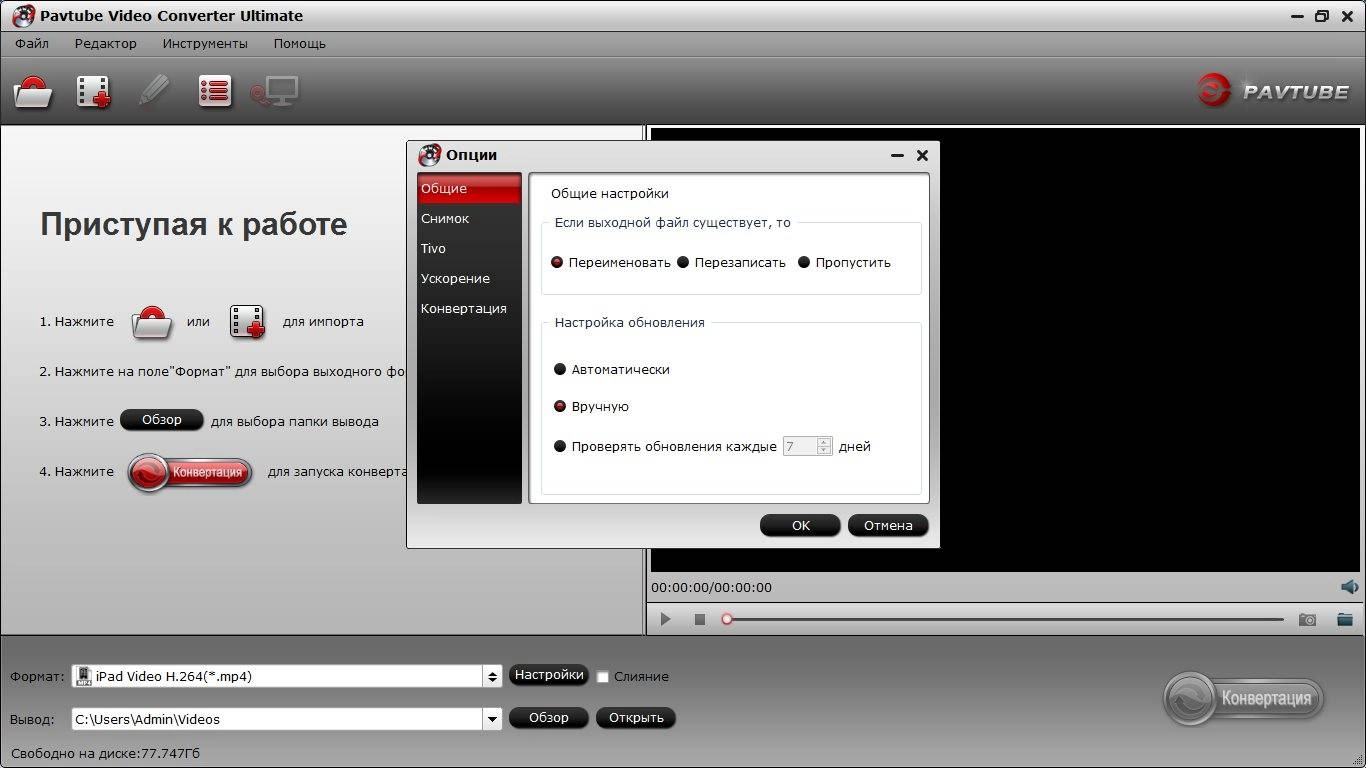This screenshot has height=768, width=1366.
Task: Switch to the Снимок tab
Action: [469, 218]
